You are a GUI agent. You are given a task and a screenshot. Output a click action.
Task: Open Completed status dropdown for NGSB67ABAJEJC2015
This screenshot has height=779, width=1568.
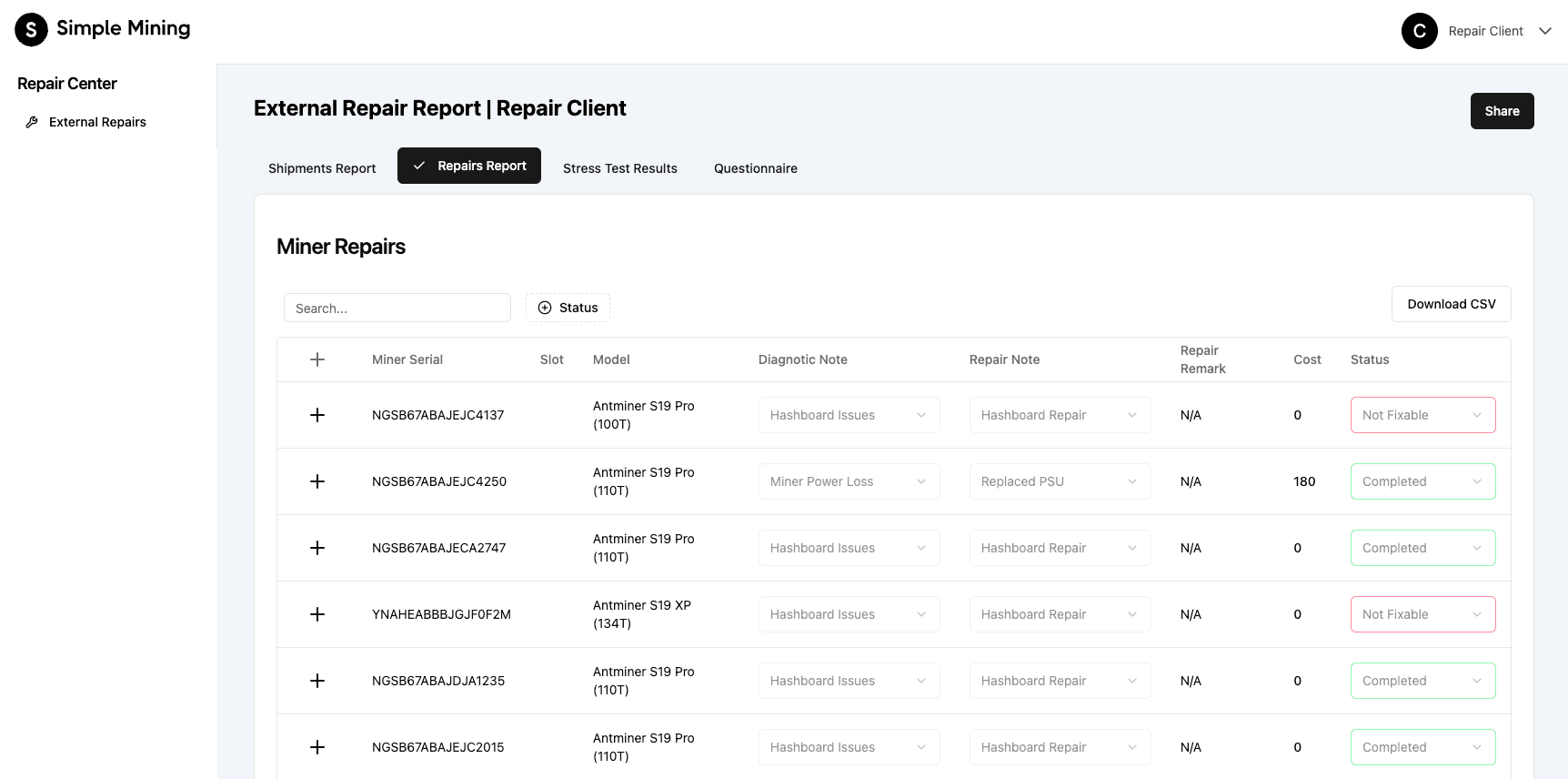pos(1423,747)
